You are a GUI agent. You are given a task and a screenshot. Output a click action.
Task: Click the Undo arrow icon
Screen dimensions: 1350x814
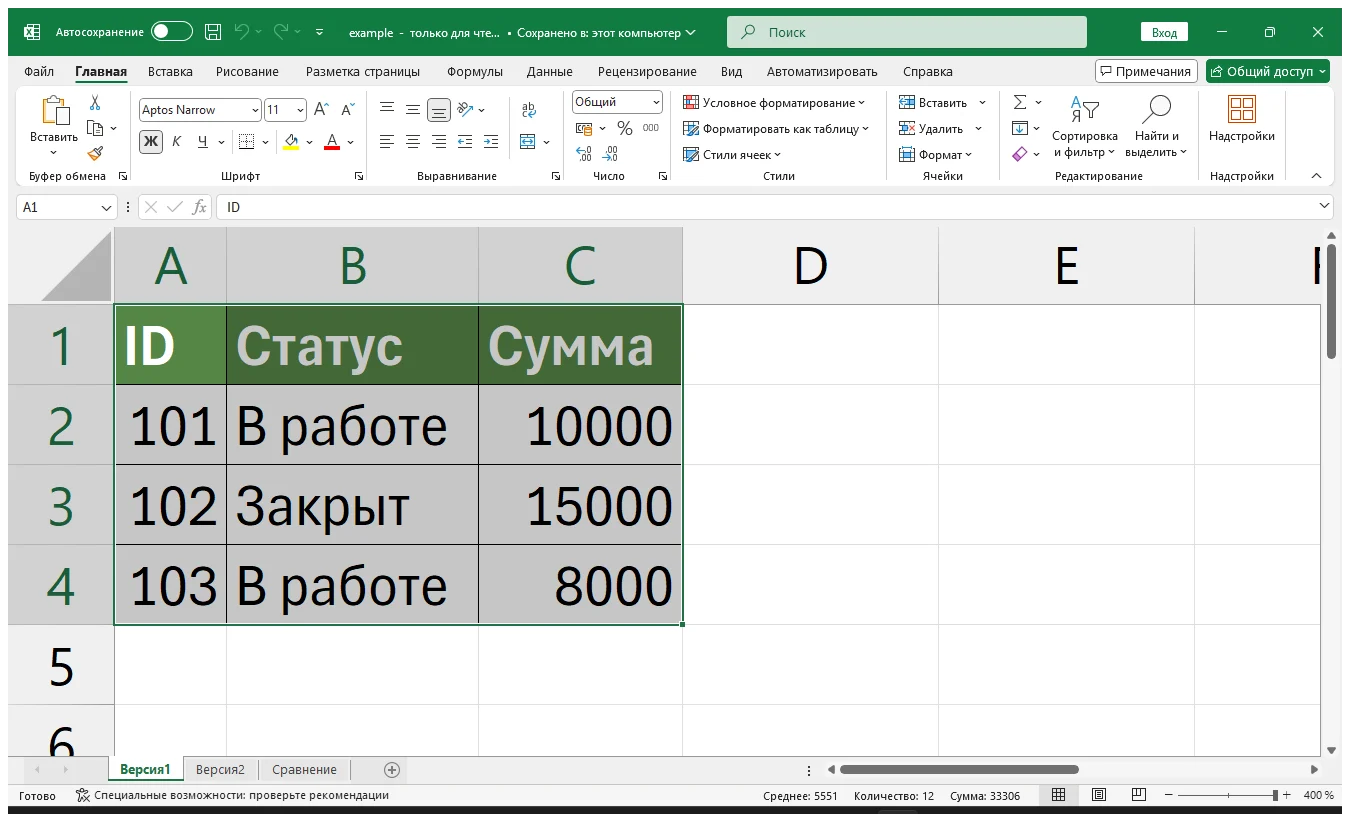tap(241, 32)
